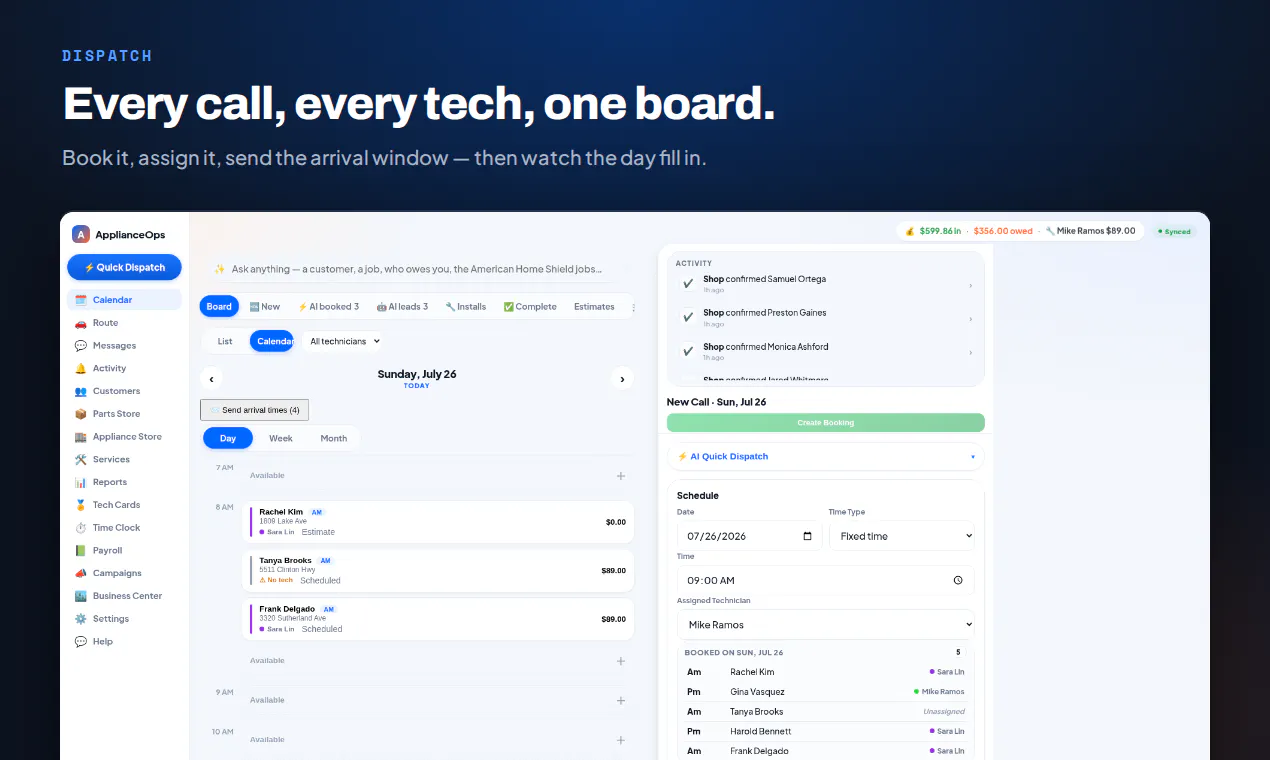Open Settings gear in sidebar

[124, 618]
